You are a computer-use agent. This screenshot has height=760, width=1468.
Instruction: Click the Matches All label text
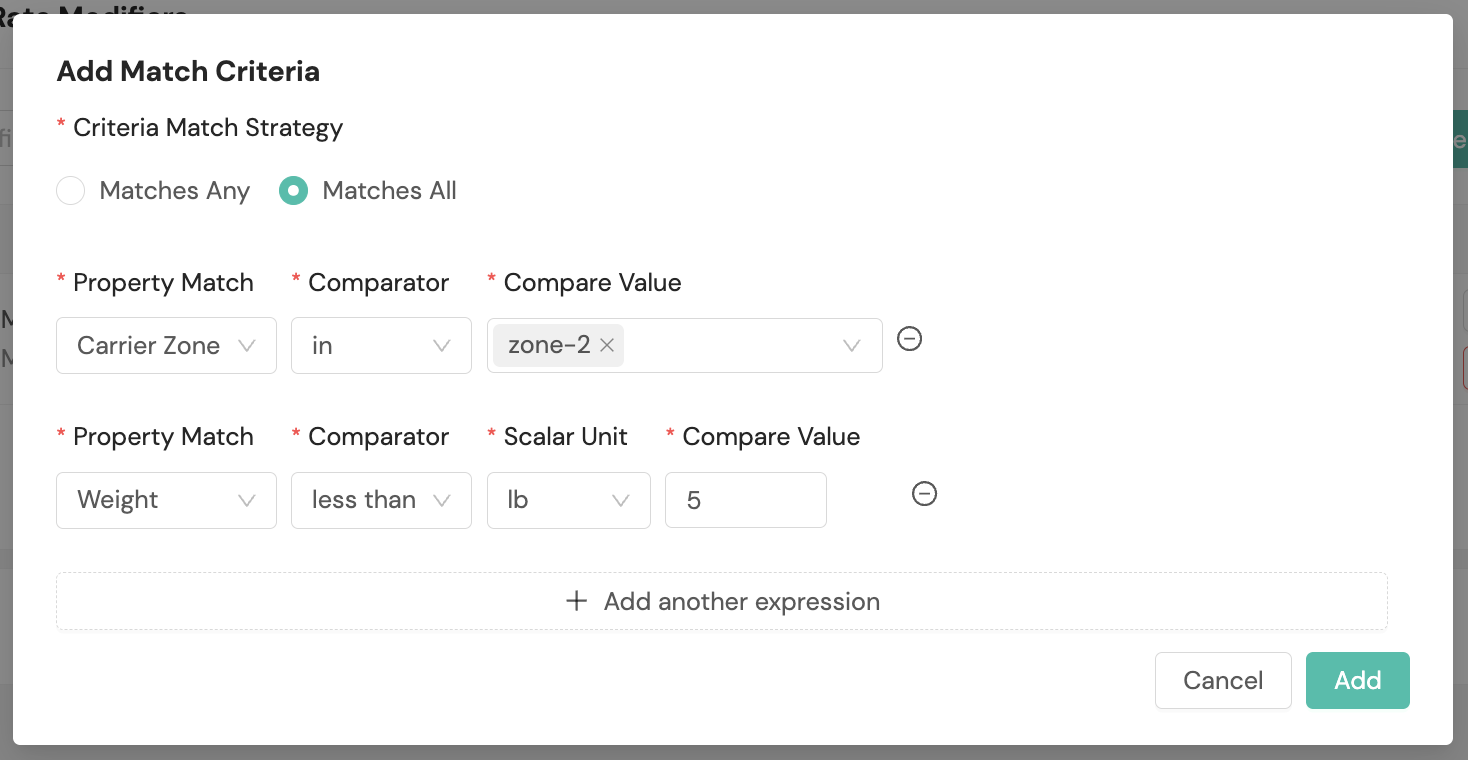(389, 190)
